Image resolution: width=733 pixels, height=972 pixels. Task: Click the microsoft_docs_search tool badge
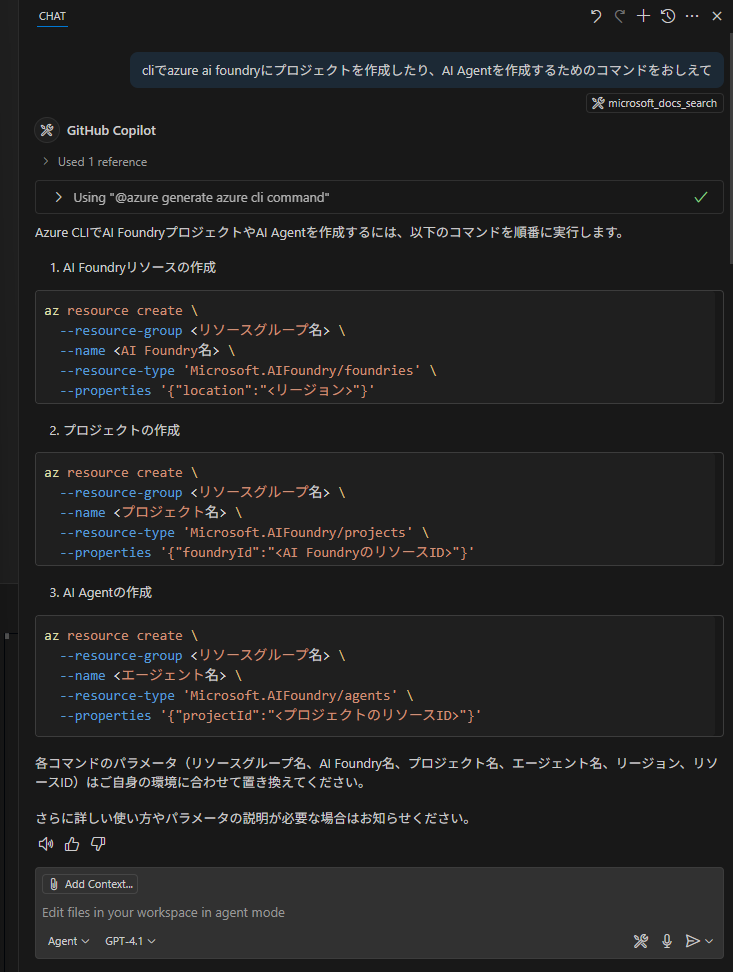point(655,103)
